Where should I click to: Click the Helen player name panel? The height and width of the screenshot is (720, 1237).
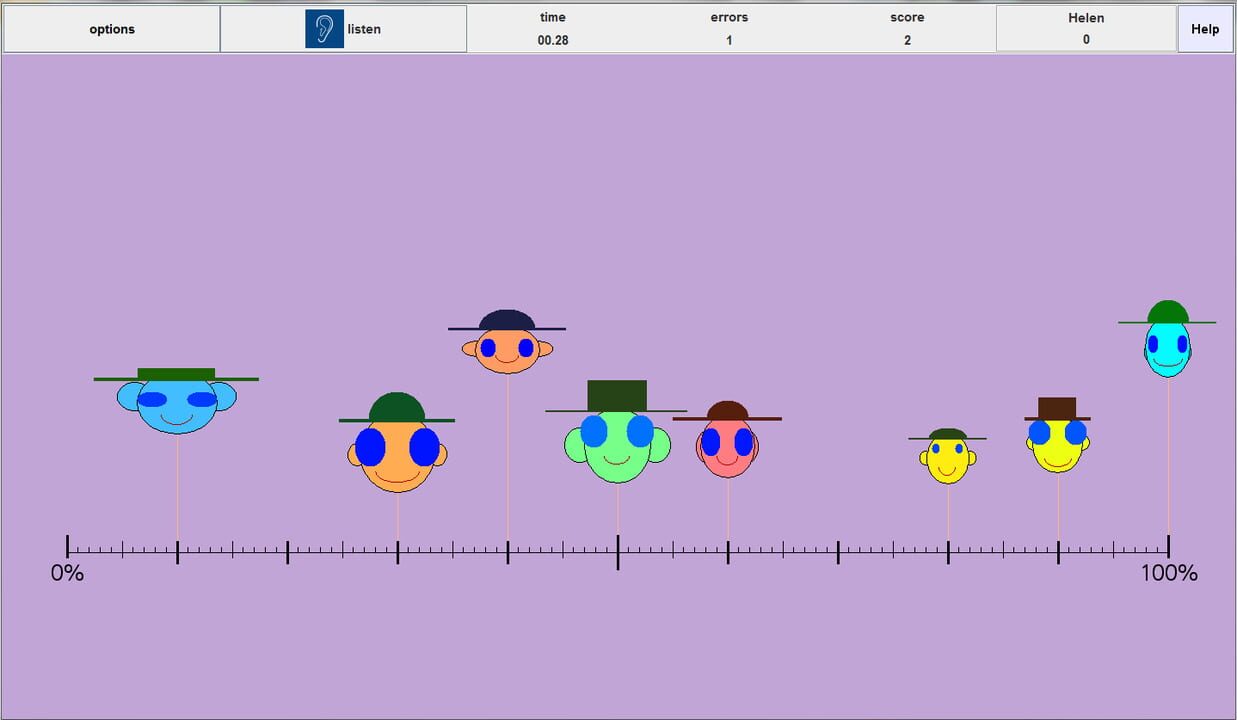(1085, 29)
